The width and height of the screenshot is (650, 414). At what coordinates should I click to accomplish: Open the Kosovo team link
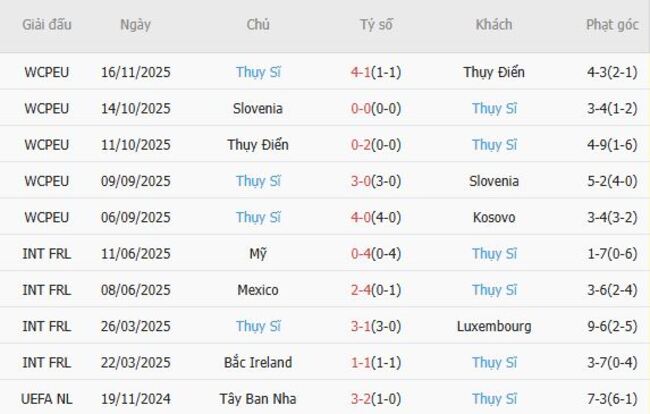(x=494, y=217)
